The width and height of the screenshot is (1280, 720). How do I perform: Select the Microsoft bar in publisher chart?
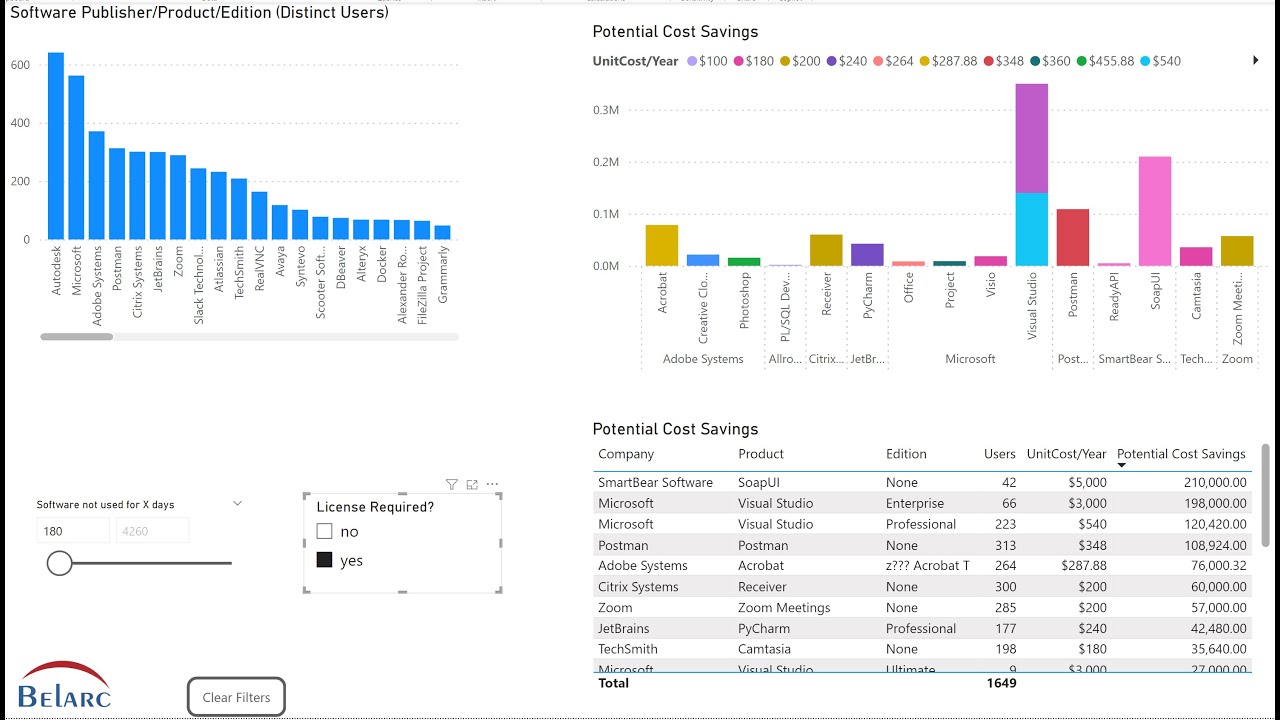pos(76,158)
